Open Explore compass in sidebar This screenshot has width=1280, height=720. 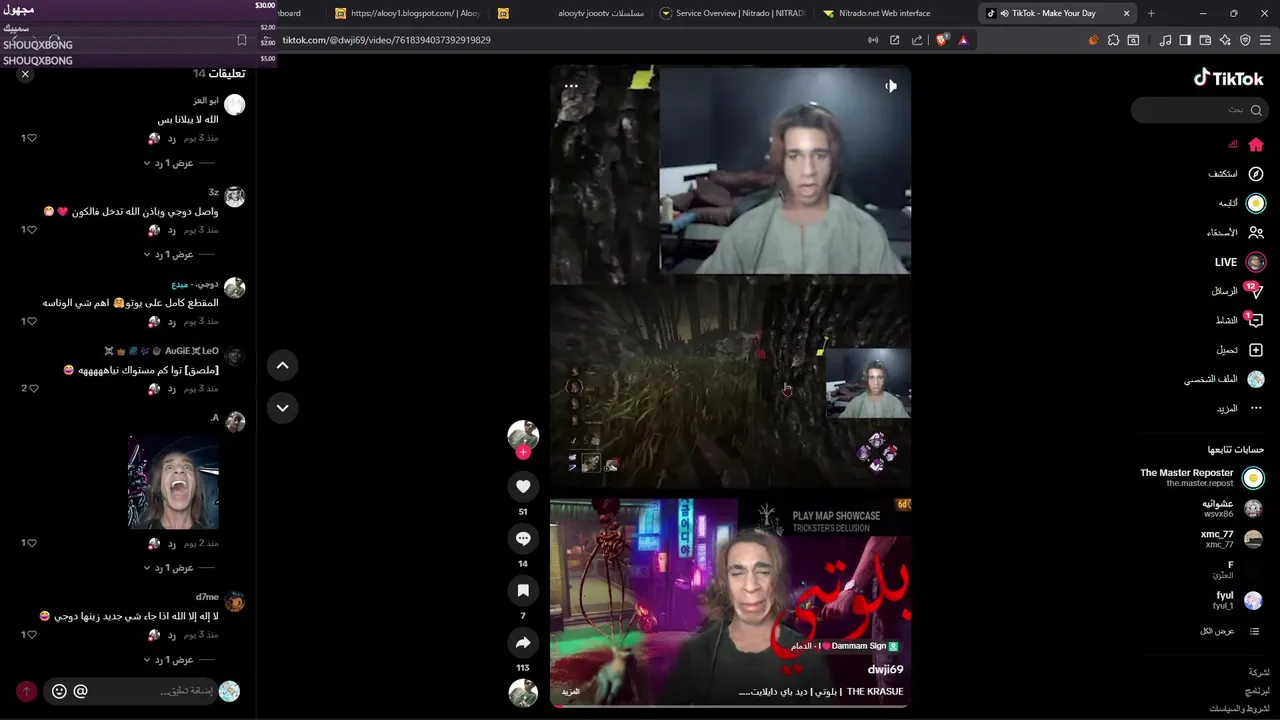click(x=1256, y=174)
